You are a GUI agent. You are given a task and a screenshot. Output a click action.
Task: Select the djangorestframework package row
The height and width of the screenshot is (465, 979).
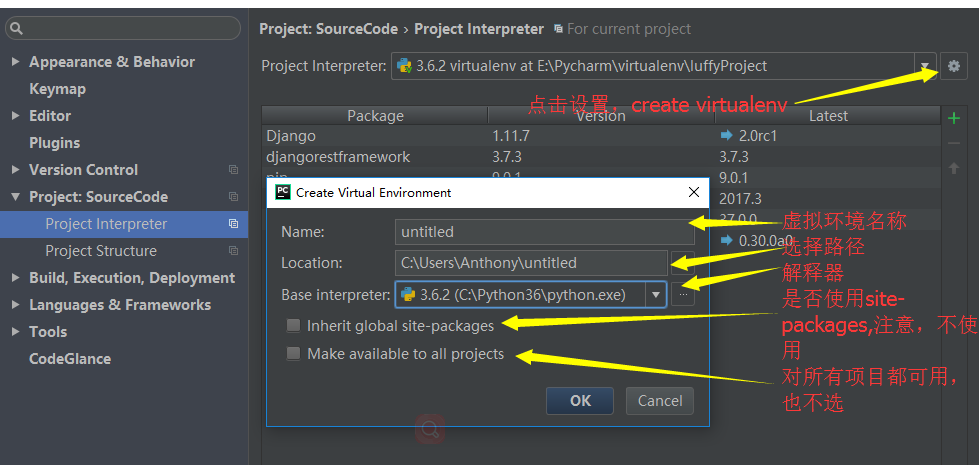point(601,156)
